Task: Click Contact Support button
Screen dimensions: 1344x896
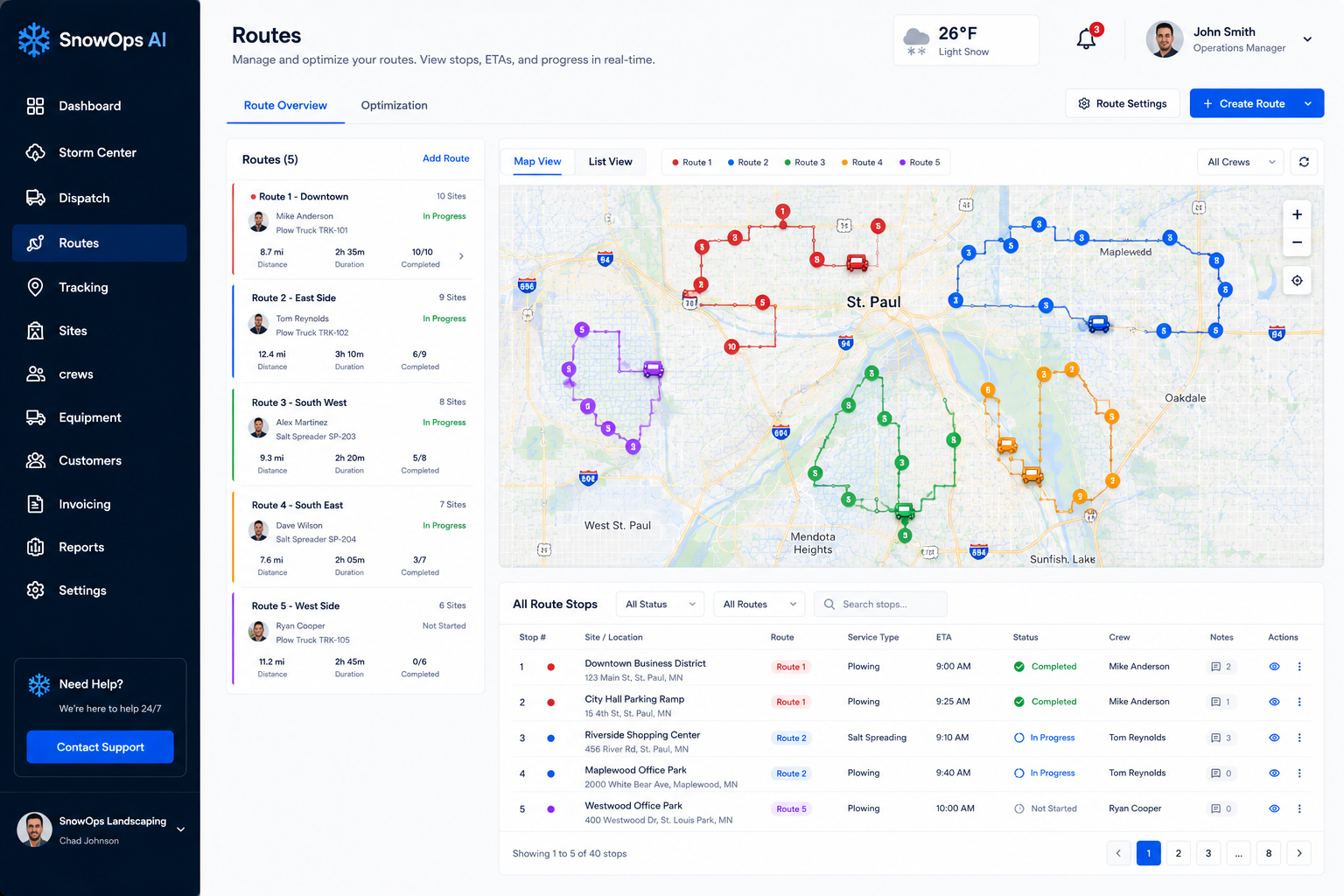Action: 100,747
